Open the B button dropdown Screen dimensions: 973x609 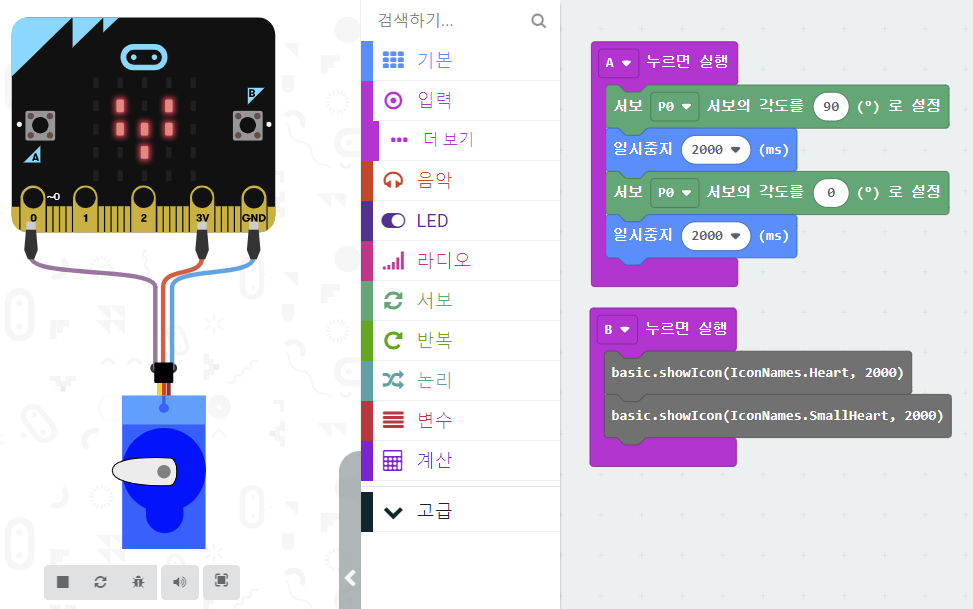(617, 330)
